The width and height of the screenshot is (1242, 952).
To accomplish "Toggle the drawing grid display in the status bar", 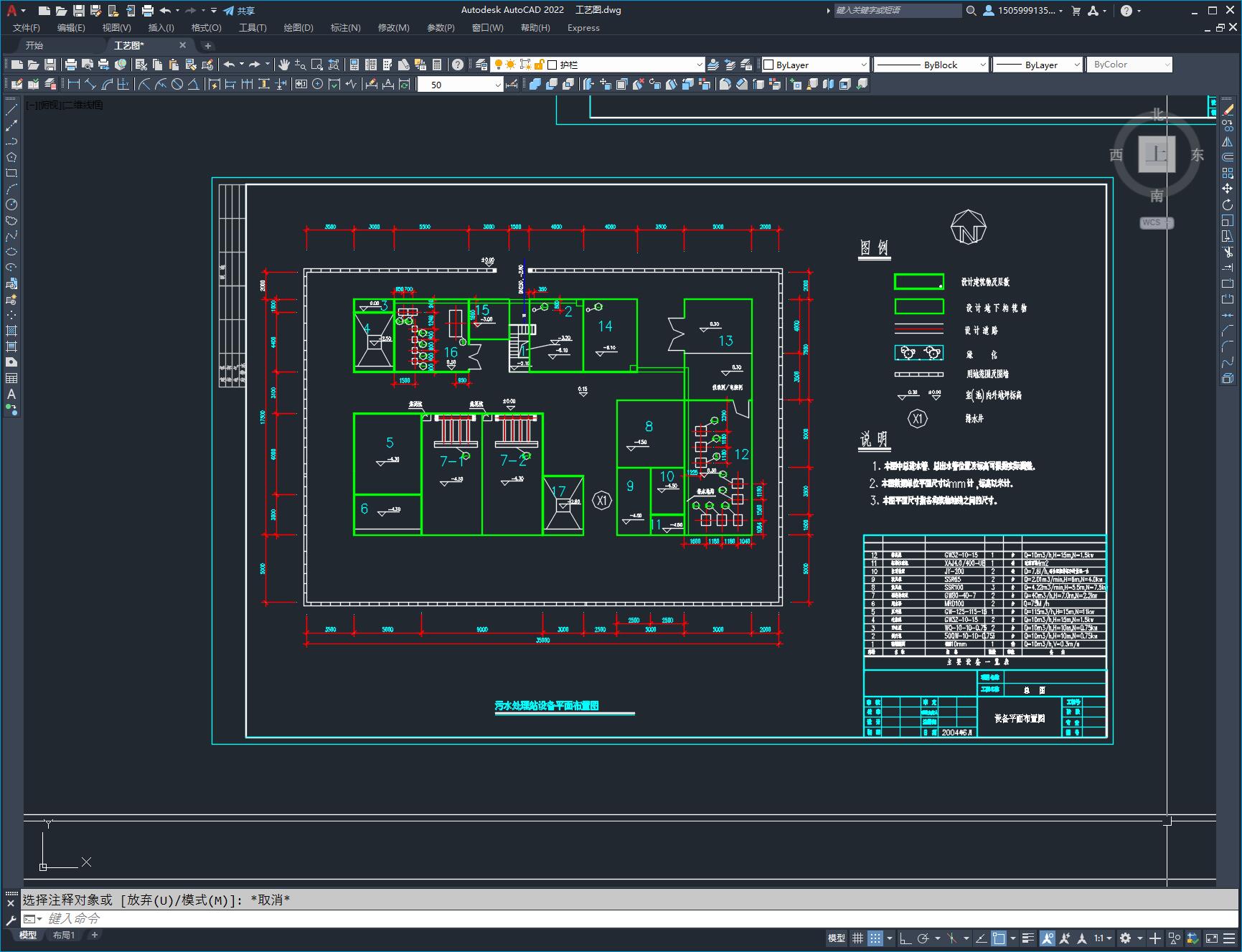I will pyautogui.click(x=857, y=938).
